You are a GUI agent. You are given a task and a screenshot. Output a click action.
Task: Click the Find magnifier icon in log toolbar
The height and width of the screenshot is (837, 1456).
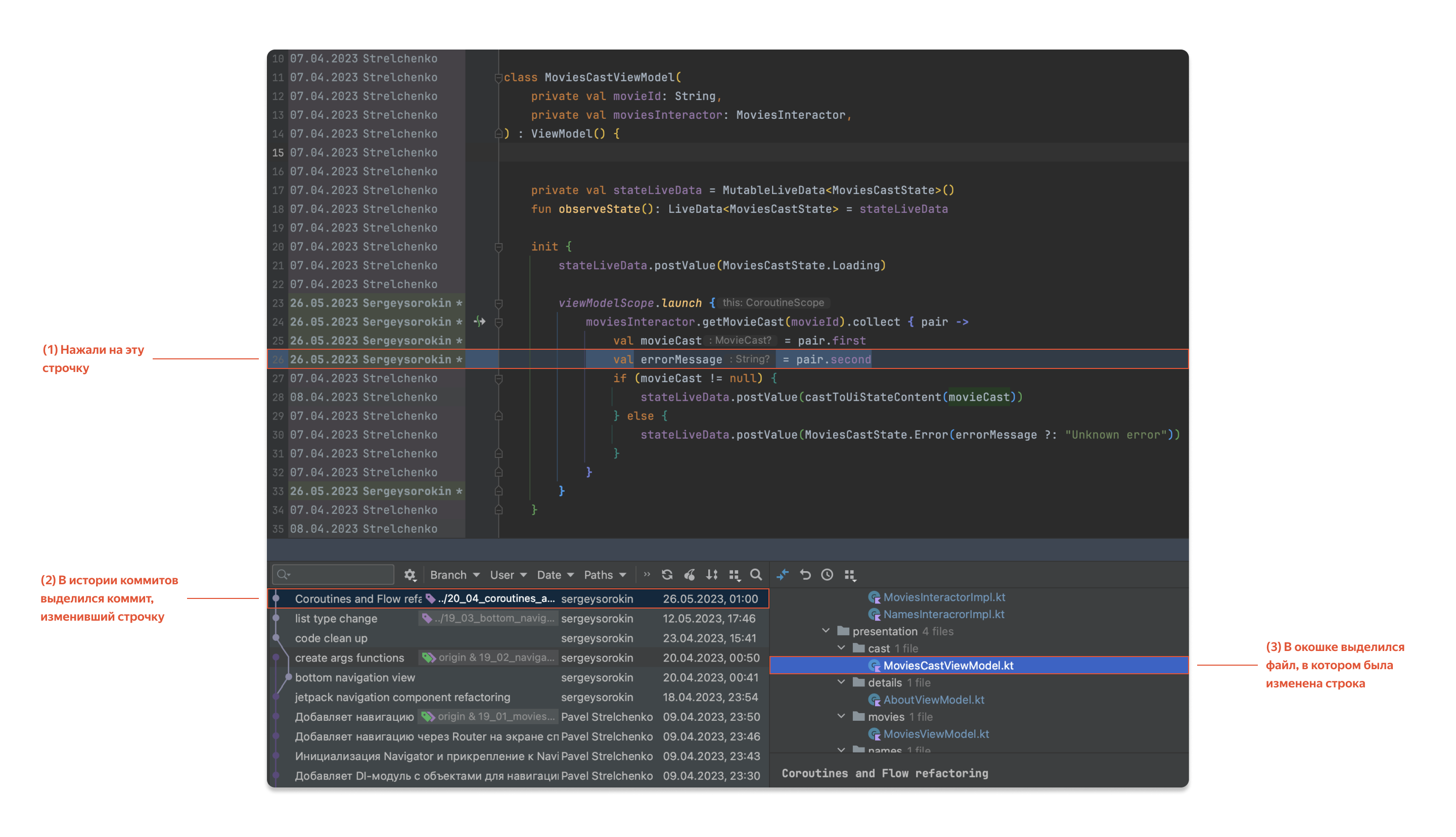[756, 574]
